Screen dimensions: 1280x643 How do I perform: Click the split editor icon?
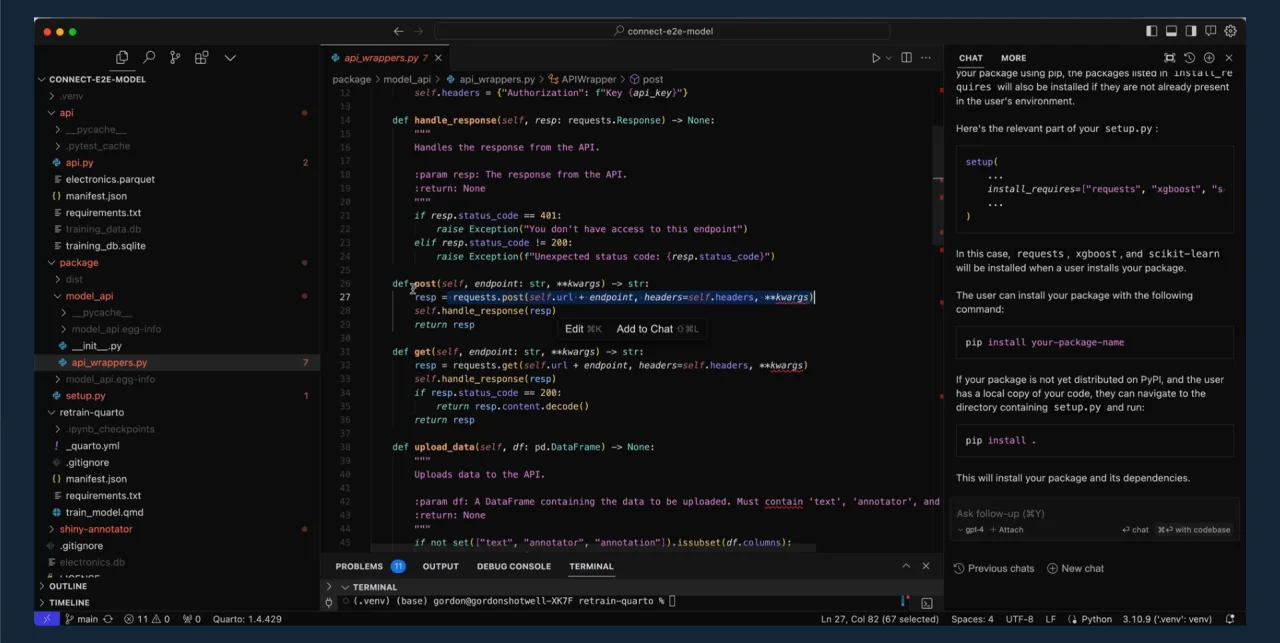tap(906, 58)
